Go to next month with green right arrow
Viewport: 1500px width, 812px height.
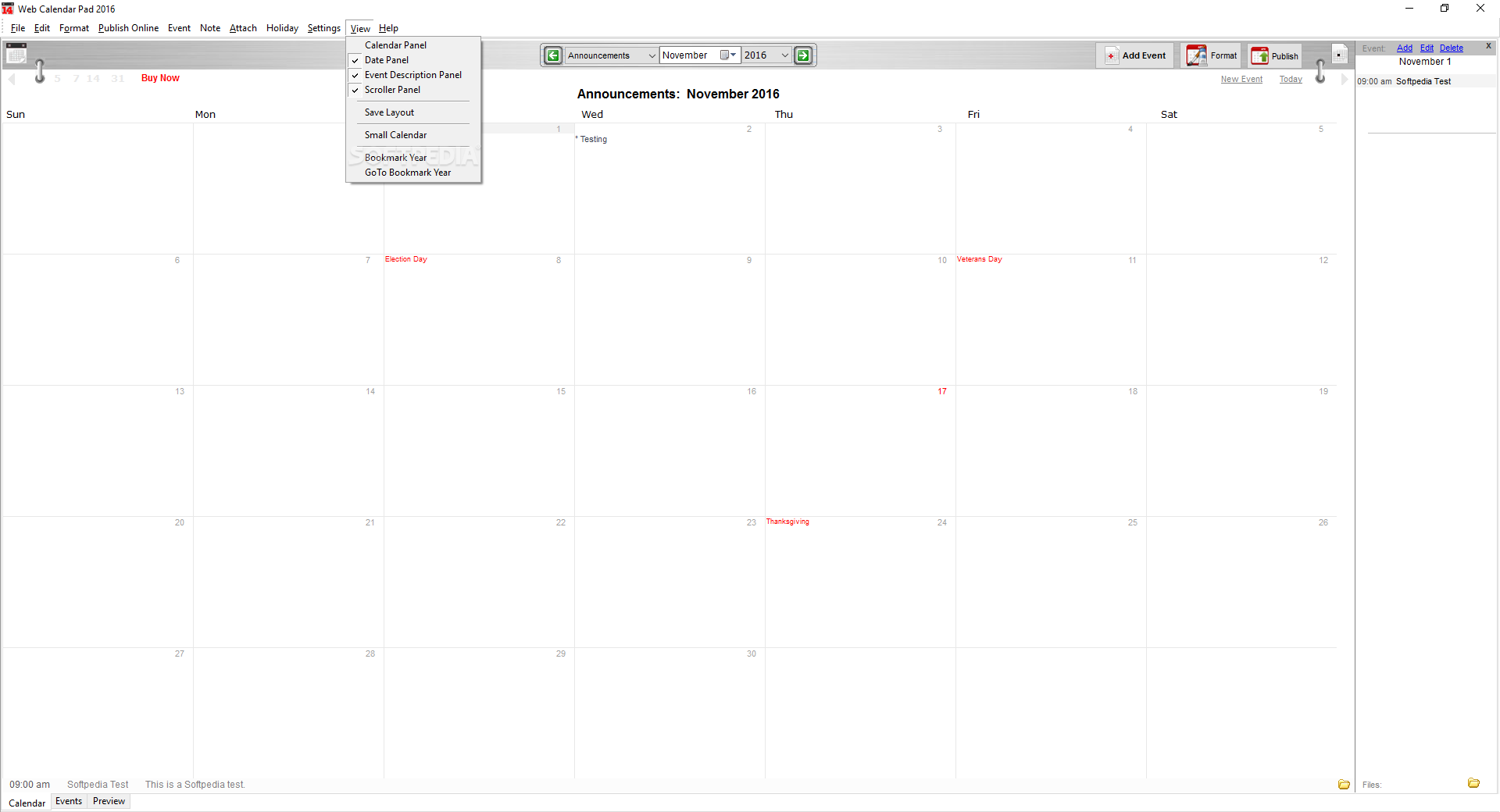coord(803,55)
